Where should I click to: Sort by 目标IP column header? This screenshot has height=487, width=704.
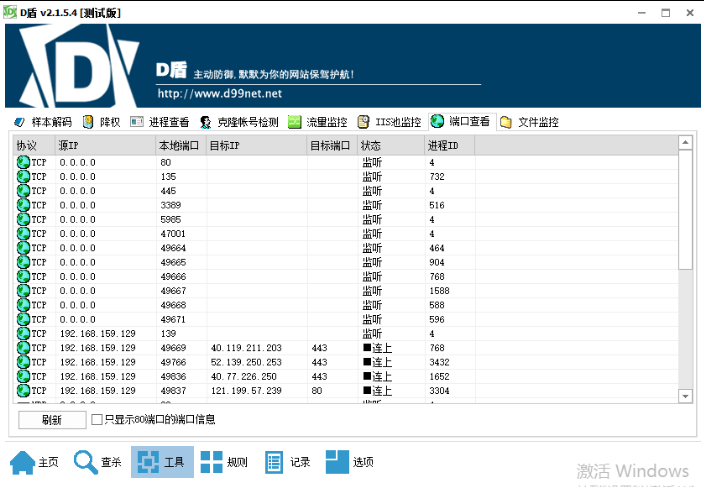(x=257, y=145)
